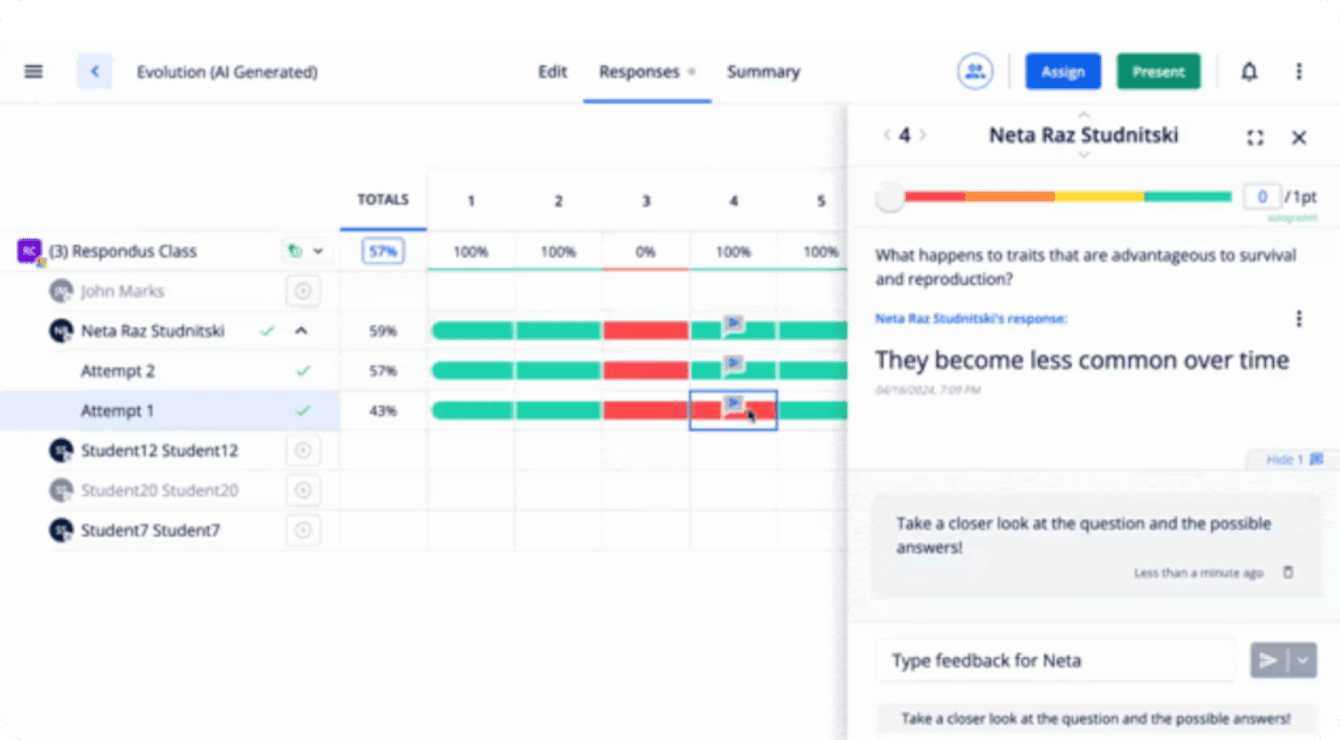Go to previous question in response panel

click(886, 135)
